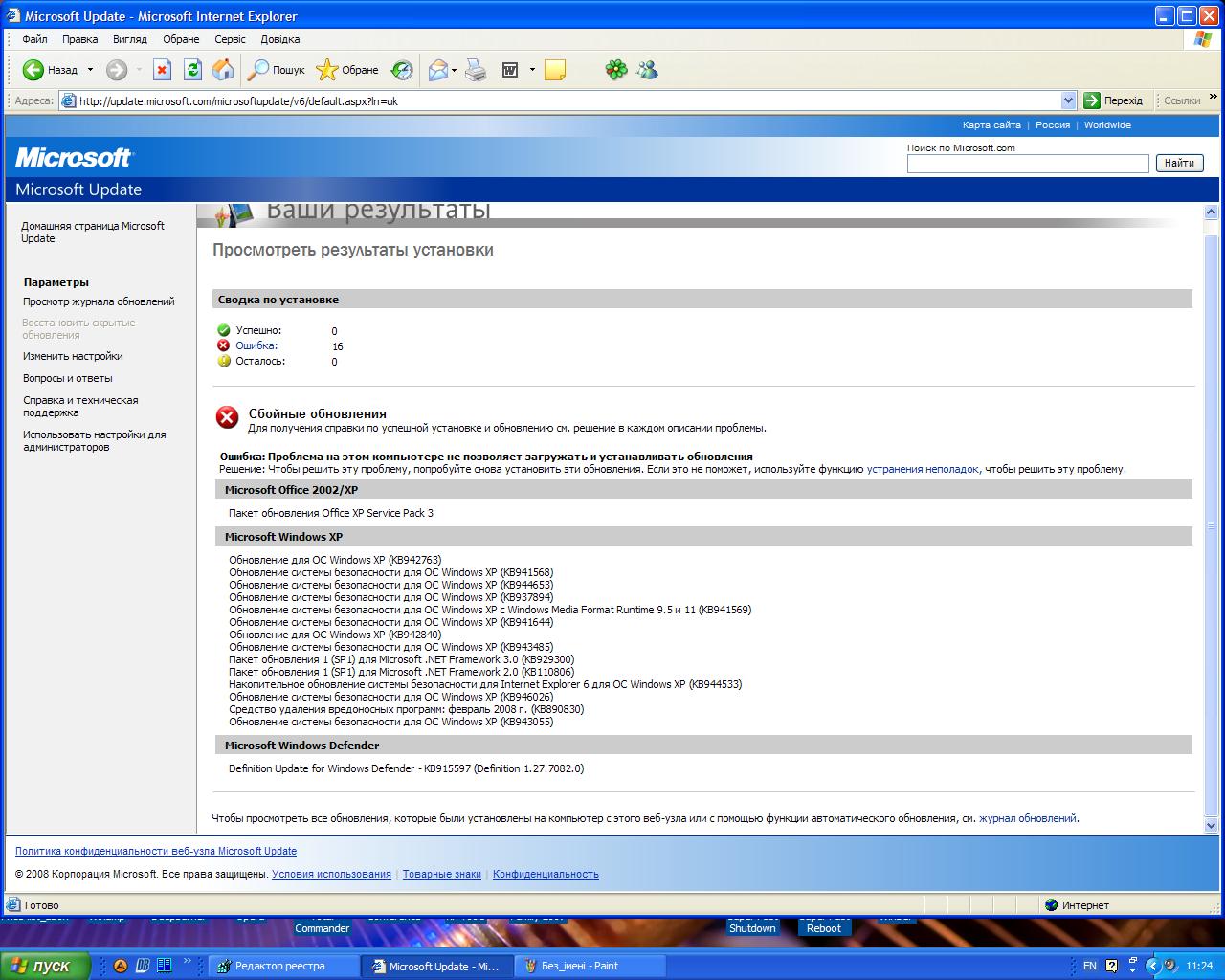The image size is (1225, 980).
Task: Open the Файл menu
Action: [x=35, y=39]
